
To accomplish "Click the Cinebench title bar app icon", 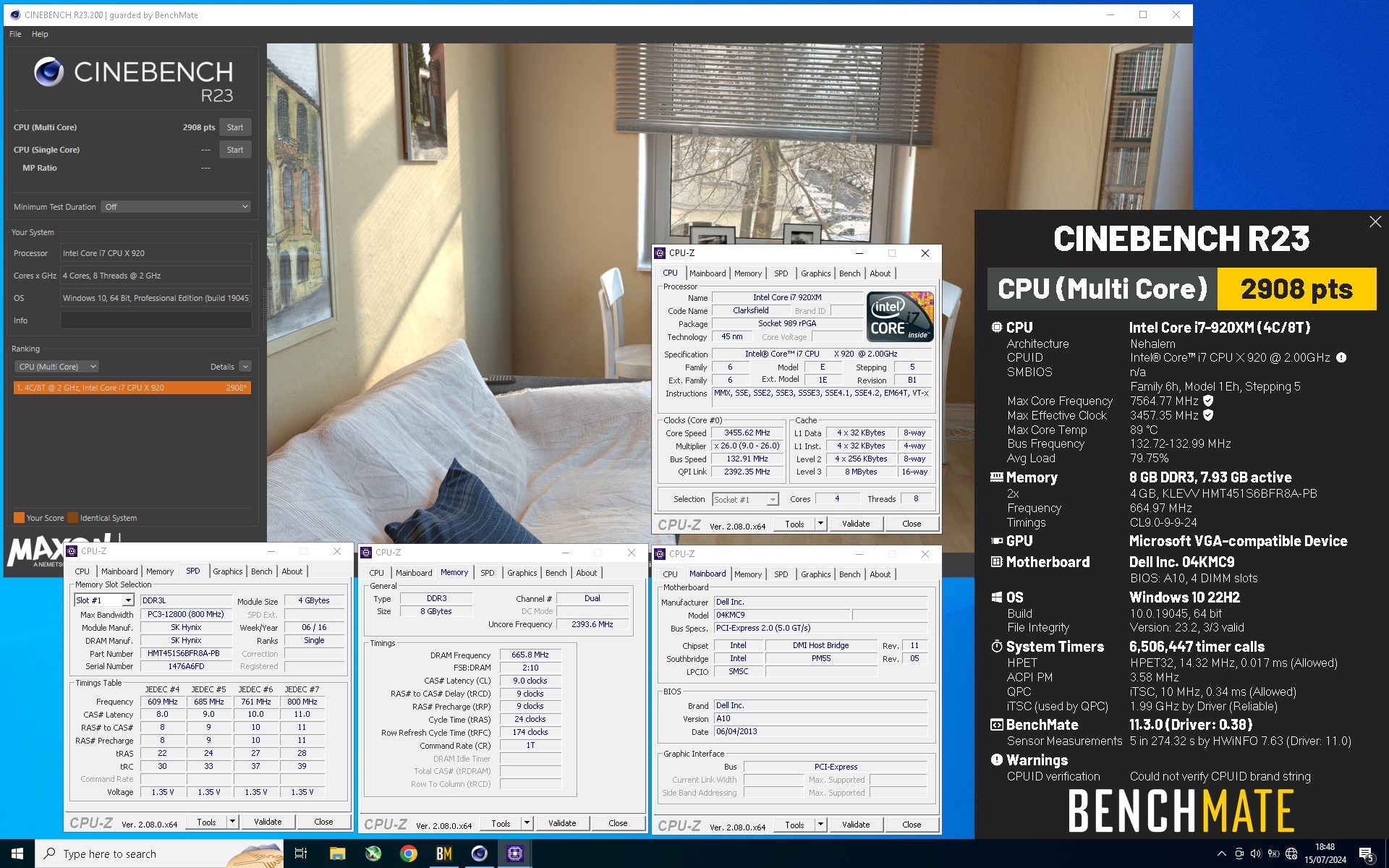I will point(15,14).
